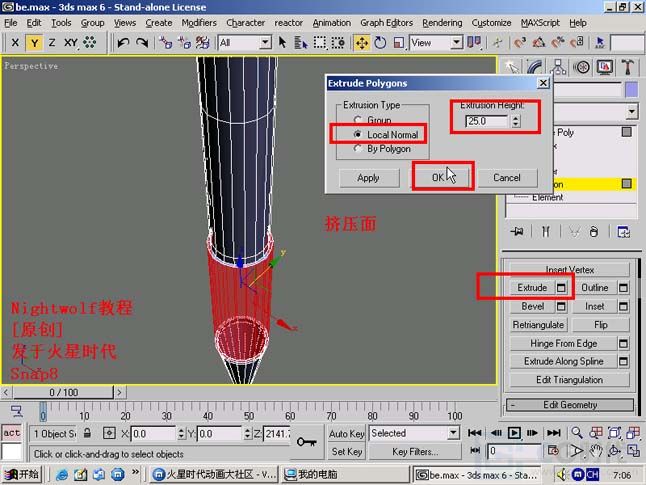Toggle selection lock padlock icon

[87, 433]
